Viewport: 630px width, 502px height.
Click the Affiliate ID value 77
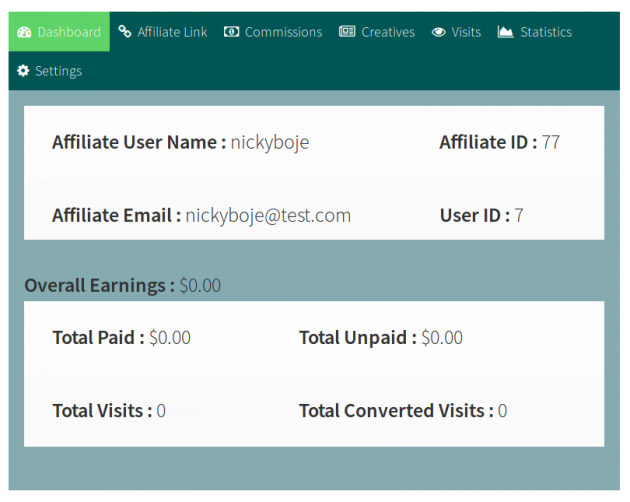(550, 142)
